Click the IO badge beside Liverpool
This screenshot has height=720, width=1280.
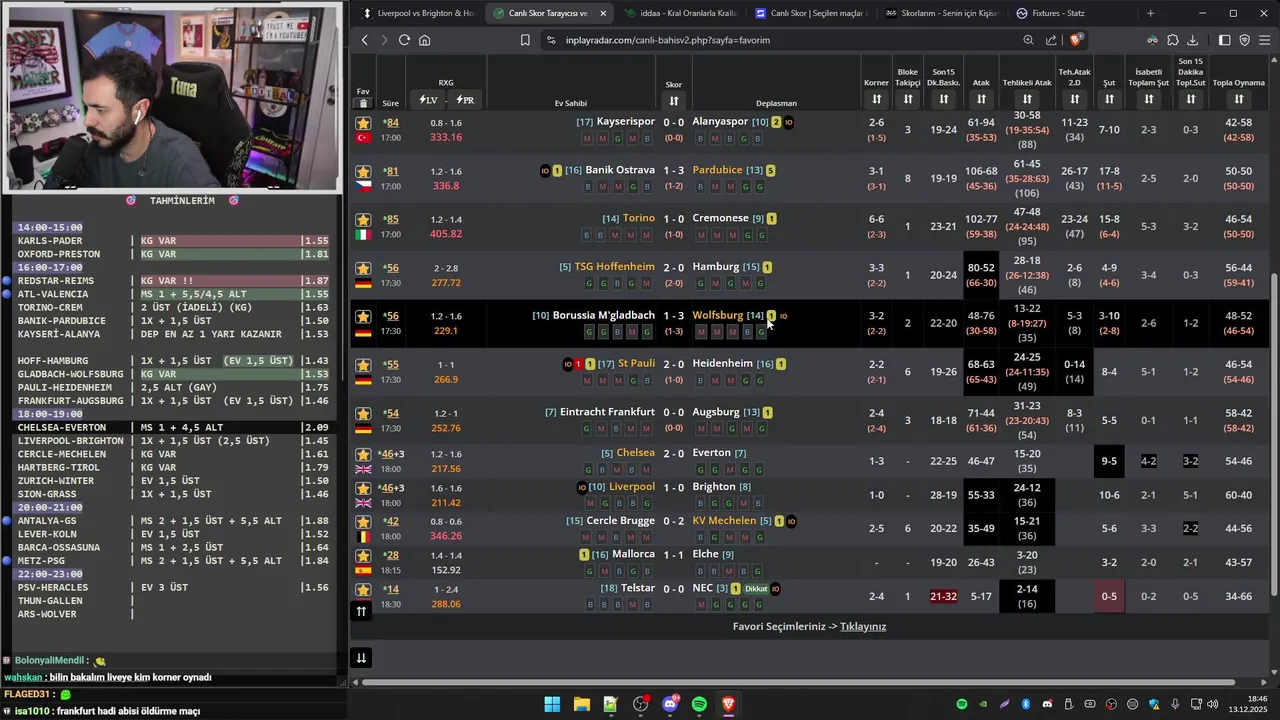(582, 488)
